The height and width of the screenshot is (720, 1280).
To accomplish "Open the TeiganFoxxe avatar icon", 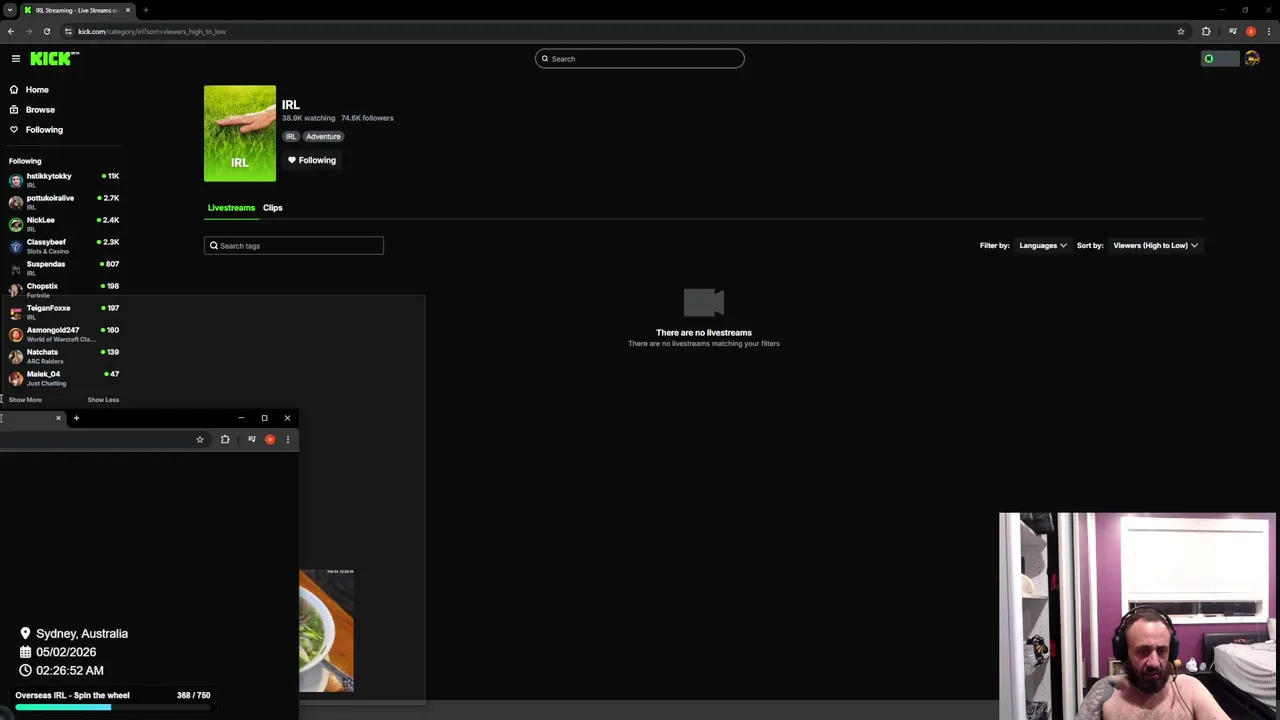I will pos(15,312).
